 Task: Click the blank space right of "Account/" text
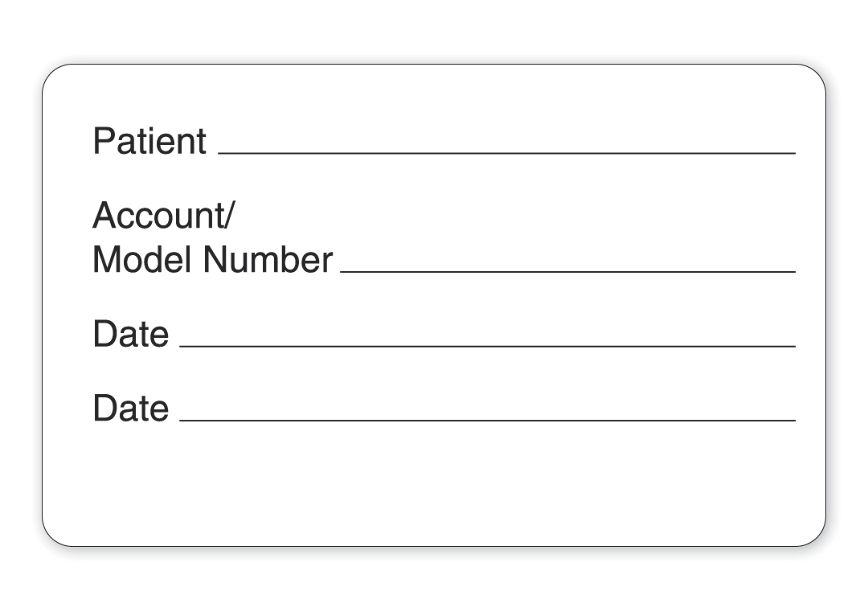500,215
